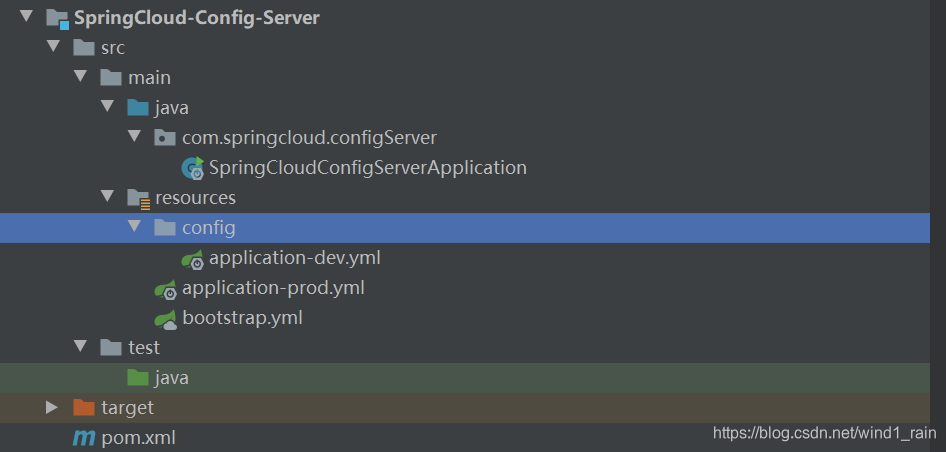
Task: Collapse the src folder arrow
Action: point(53,46)
